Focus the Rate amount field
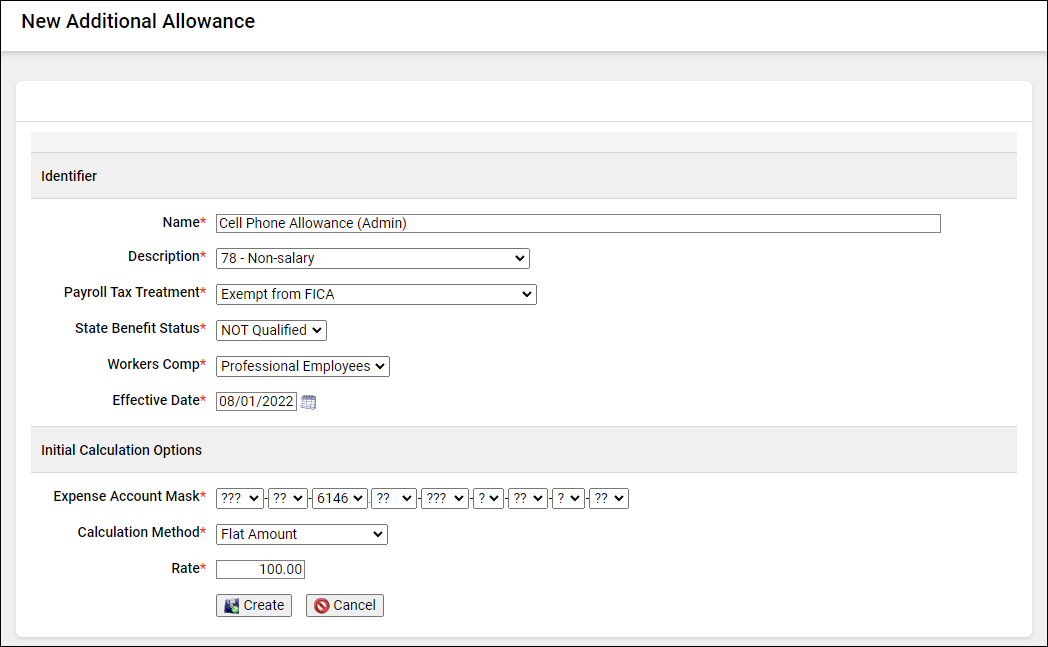The width and height of the screenshot is (1048, 647). click(260, 569)
